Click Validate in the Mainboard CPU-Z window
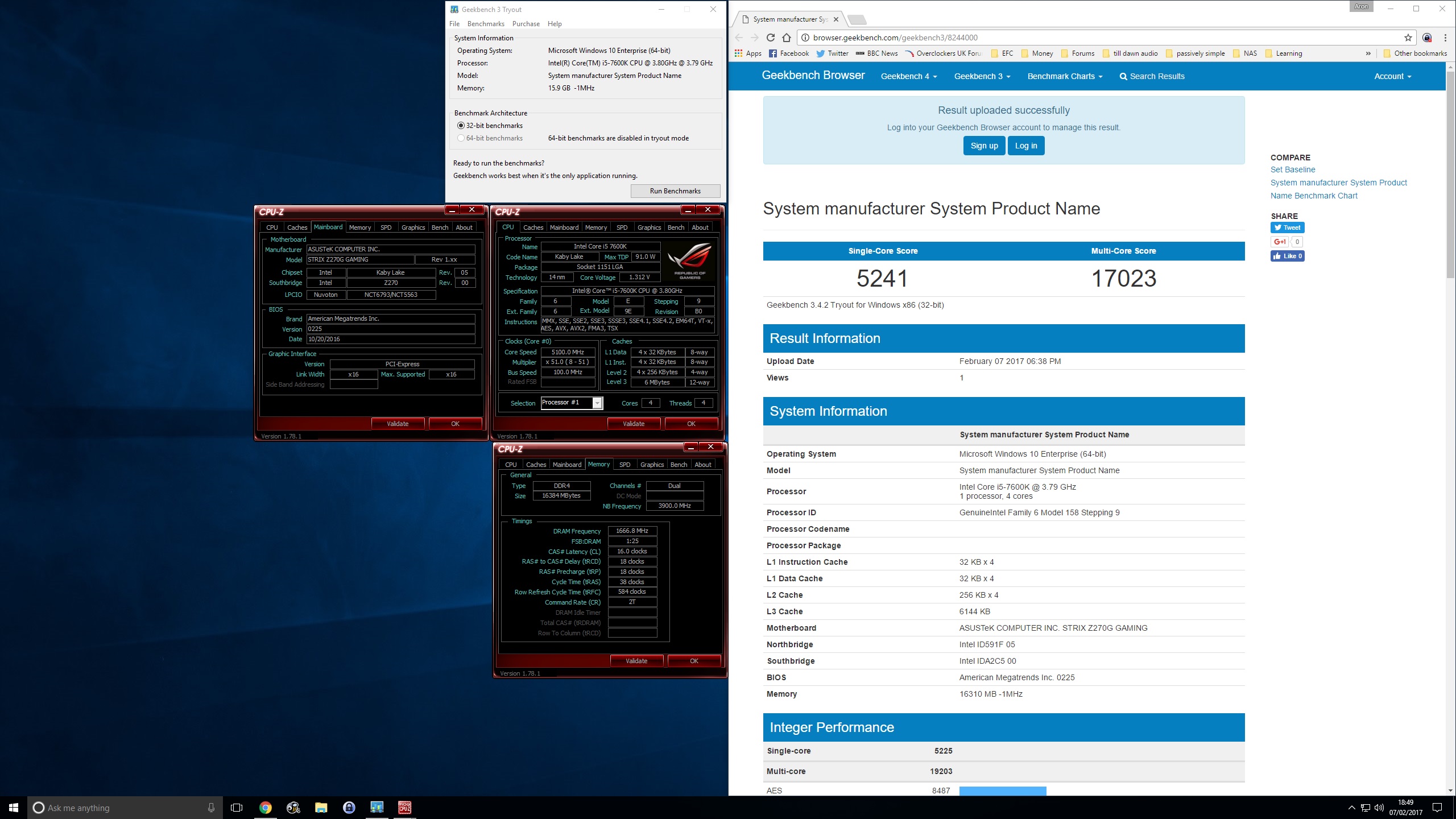 (x=398, y=424)
